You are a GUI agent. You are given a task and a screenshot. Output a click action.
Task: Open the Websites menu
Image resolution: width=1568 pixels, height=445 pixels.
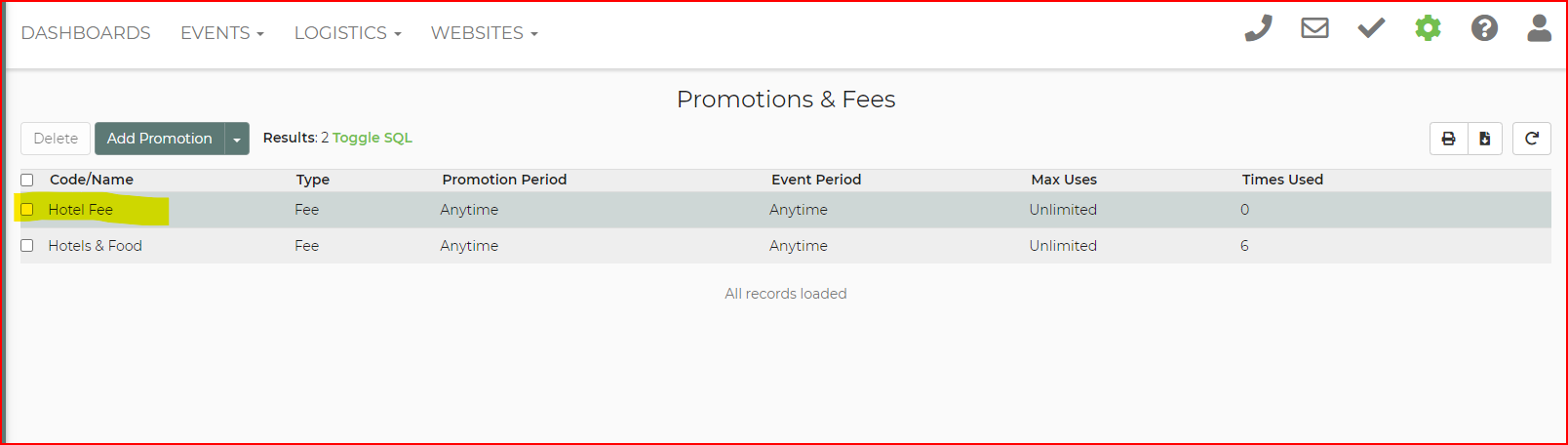pyautogui.click(x=484, y=33)
